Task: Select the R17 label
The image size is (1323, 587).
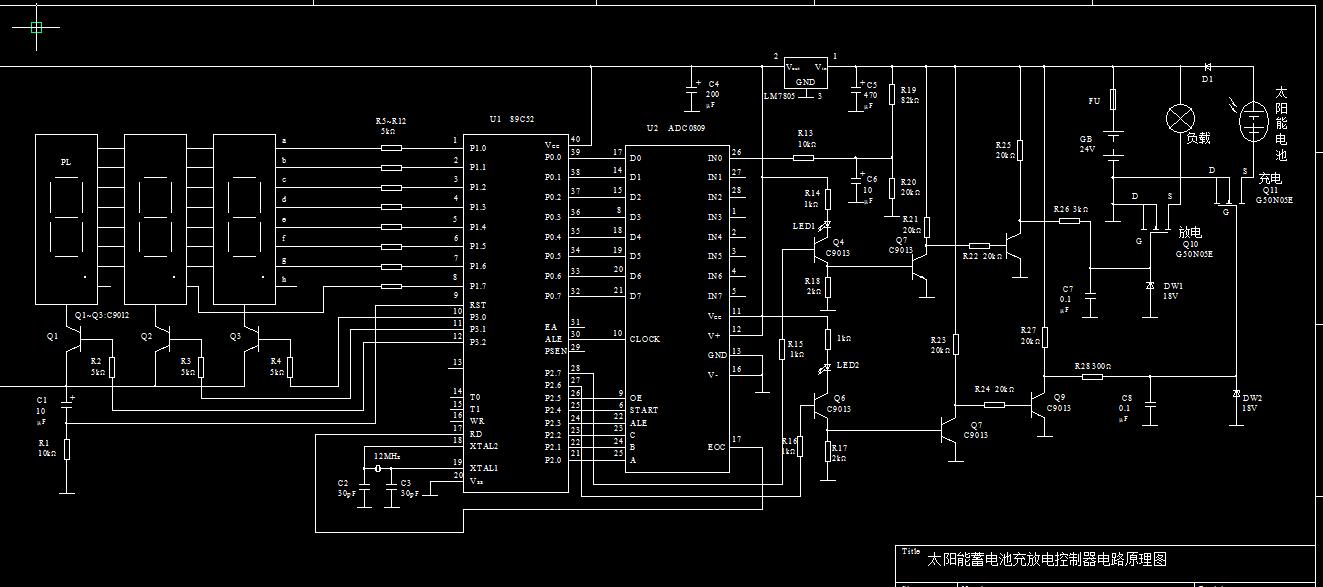Action: click(839, 448)
